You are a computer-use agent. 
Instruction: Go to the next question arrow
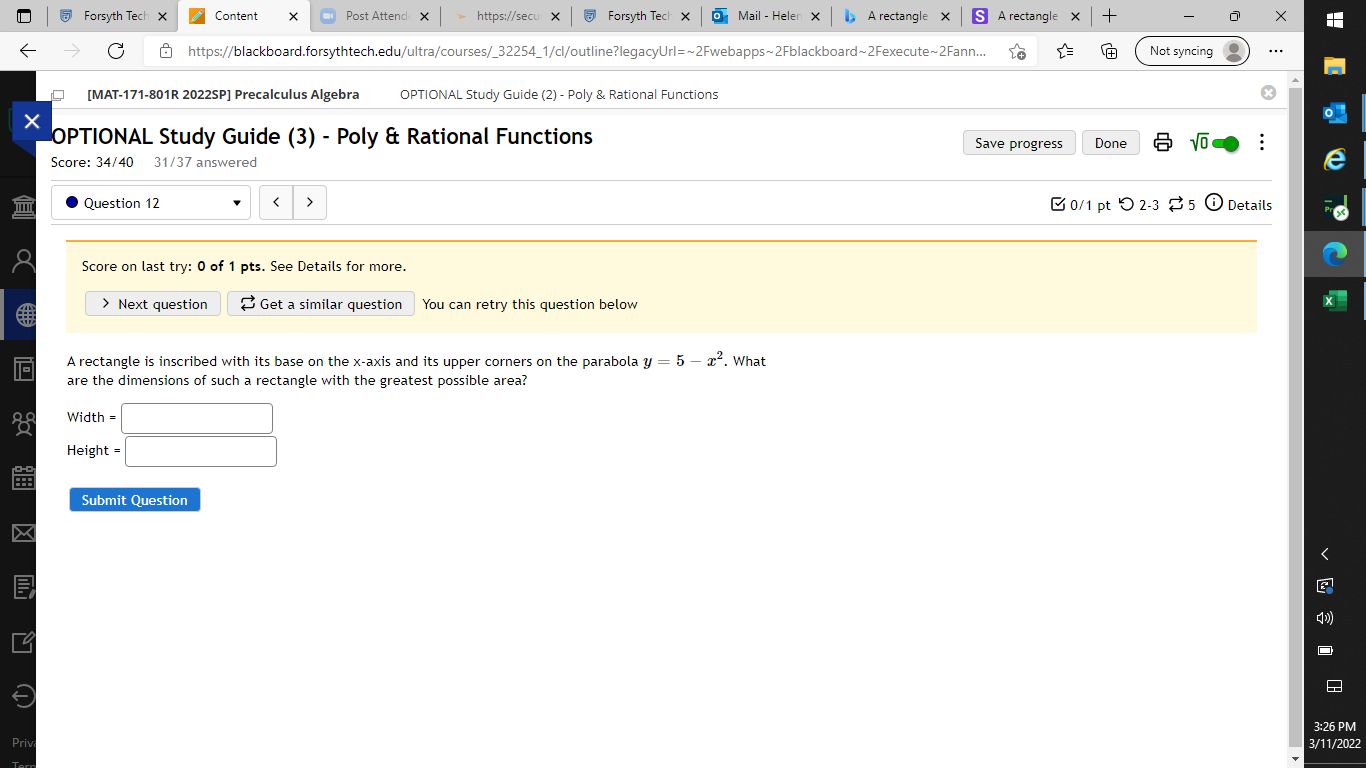310,203
